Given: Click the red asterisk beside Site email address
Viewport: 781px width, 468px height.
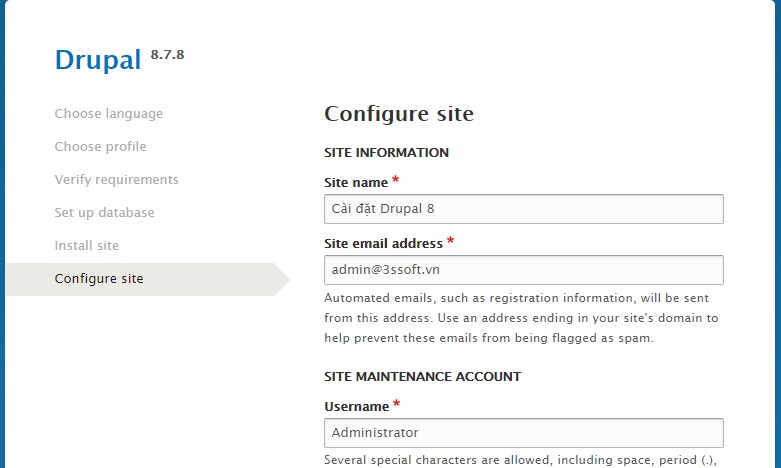Looking at the screenshot, I should [x=450, y=241].
